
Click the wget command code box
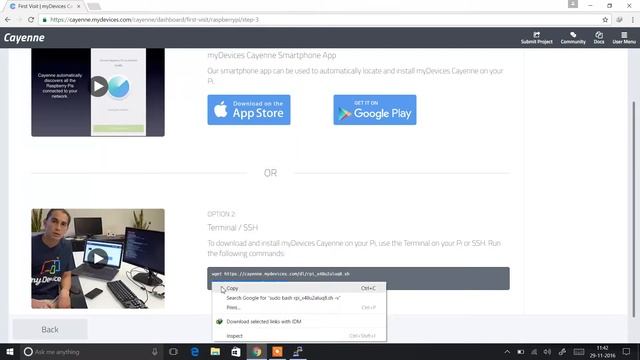358,278
